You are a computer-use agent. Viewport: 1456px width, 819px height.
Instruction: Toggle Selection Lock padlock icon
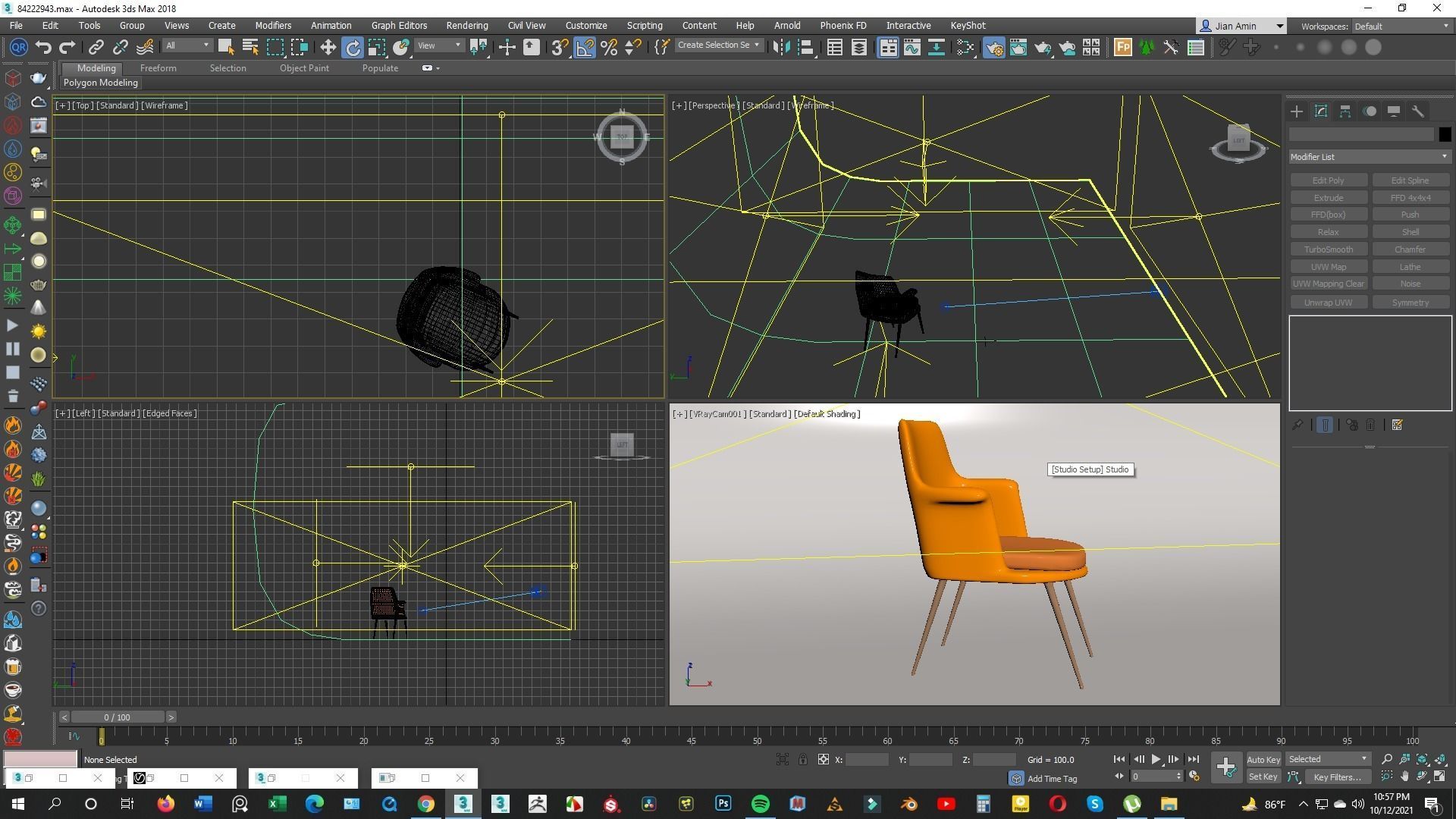click(x=802, y=759)
